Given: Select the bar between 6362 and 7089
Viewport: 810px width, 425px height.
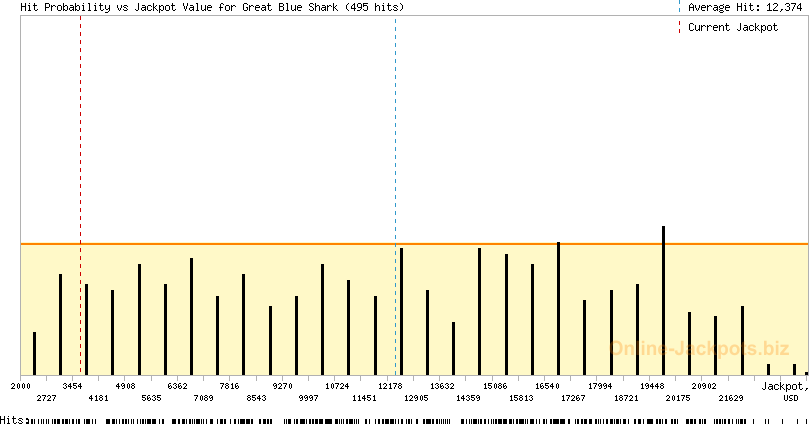Looking at the screenshot, I should coord(191,316).
